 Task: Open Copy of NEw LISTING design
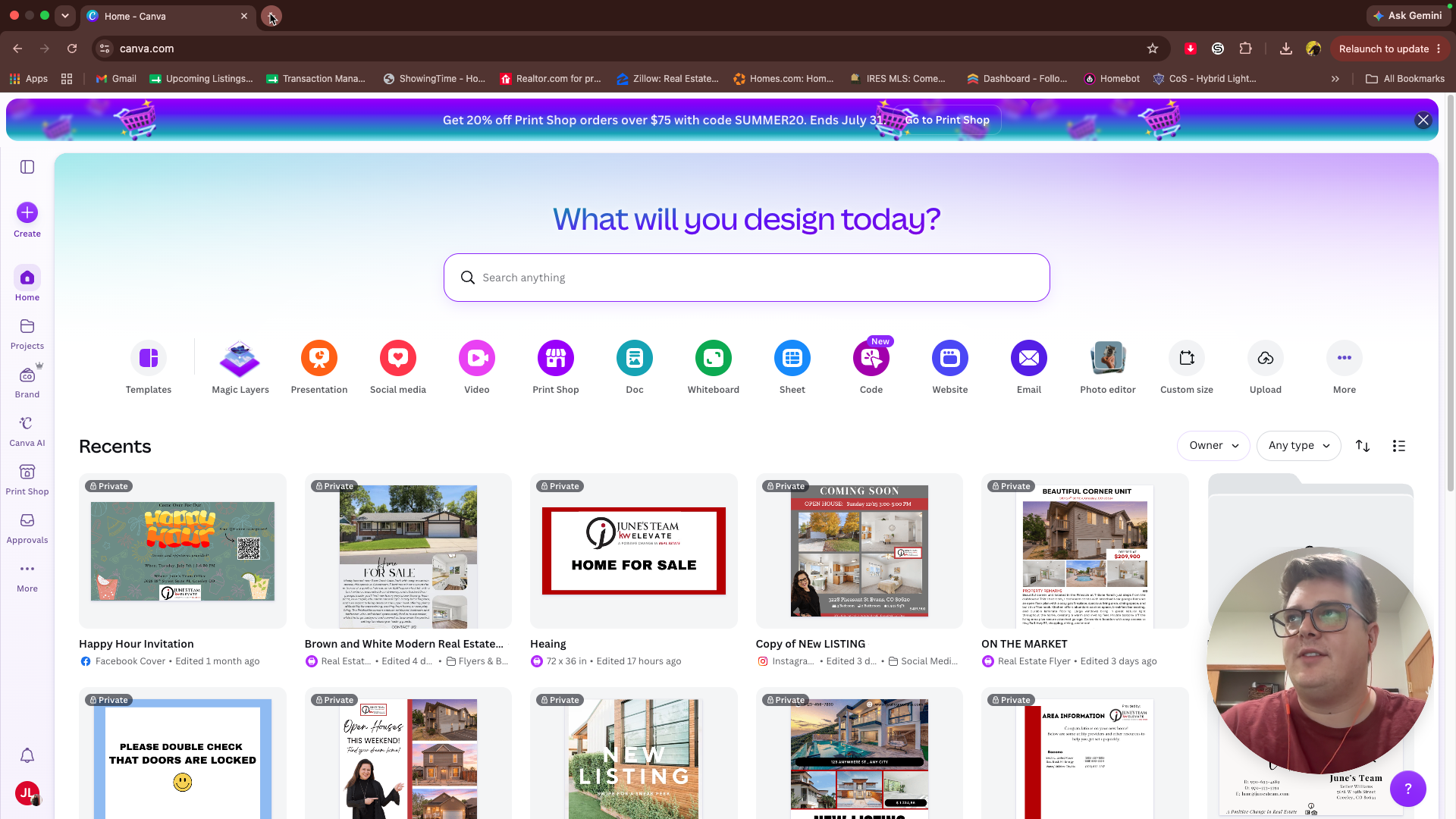859,551
